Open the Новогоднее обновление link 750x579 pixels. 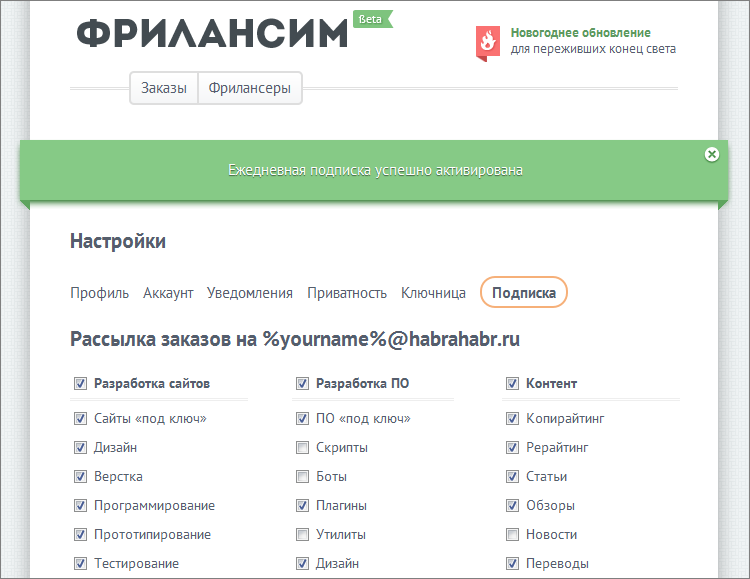tap(580, 33)
